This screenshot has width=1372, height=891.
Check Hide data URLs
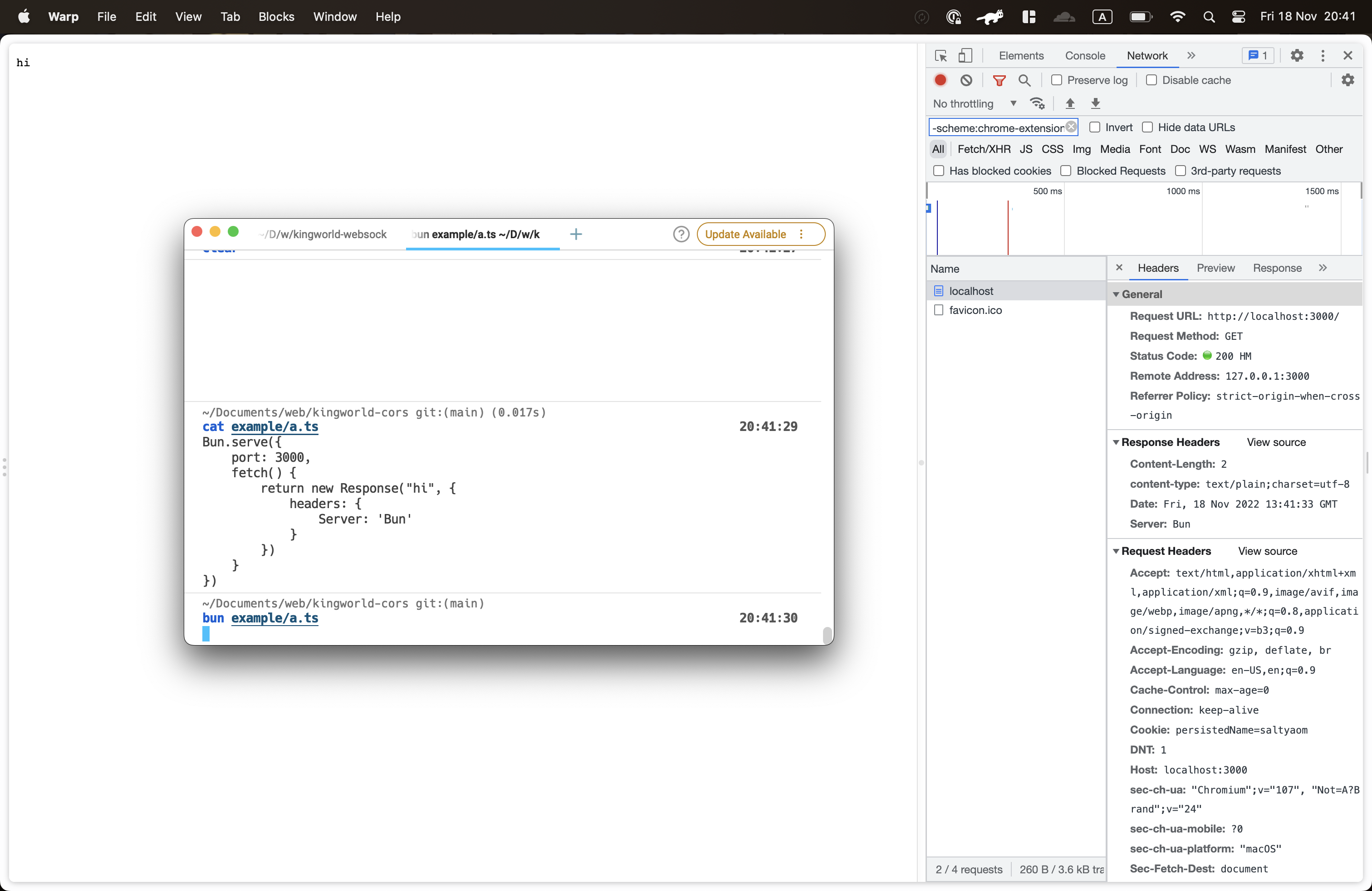point(1147,127)
